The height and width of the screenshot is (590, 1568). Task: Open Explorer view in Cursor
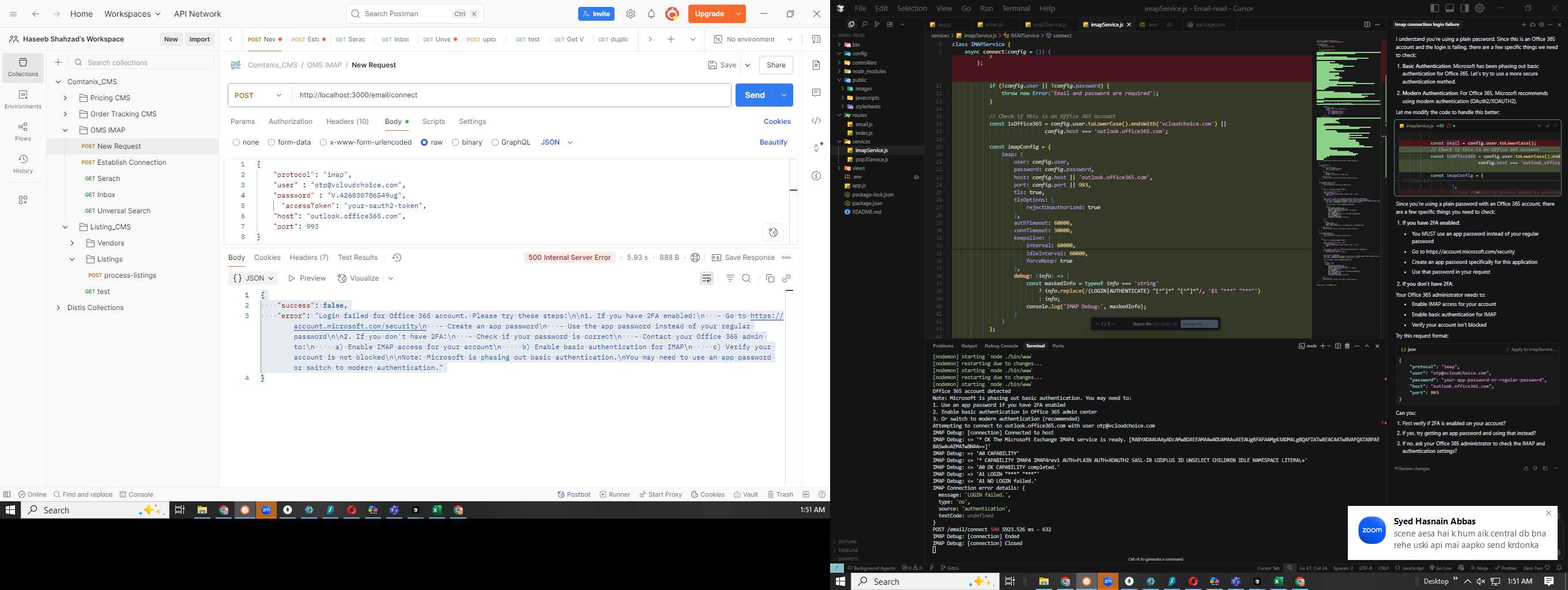[851, 25]
